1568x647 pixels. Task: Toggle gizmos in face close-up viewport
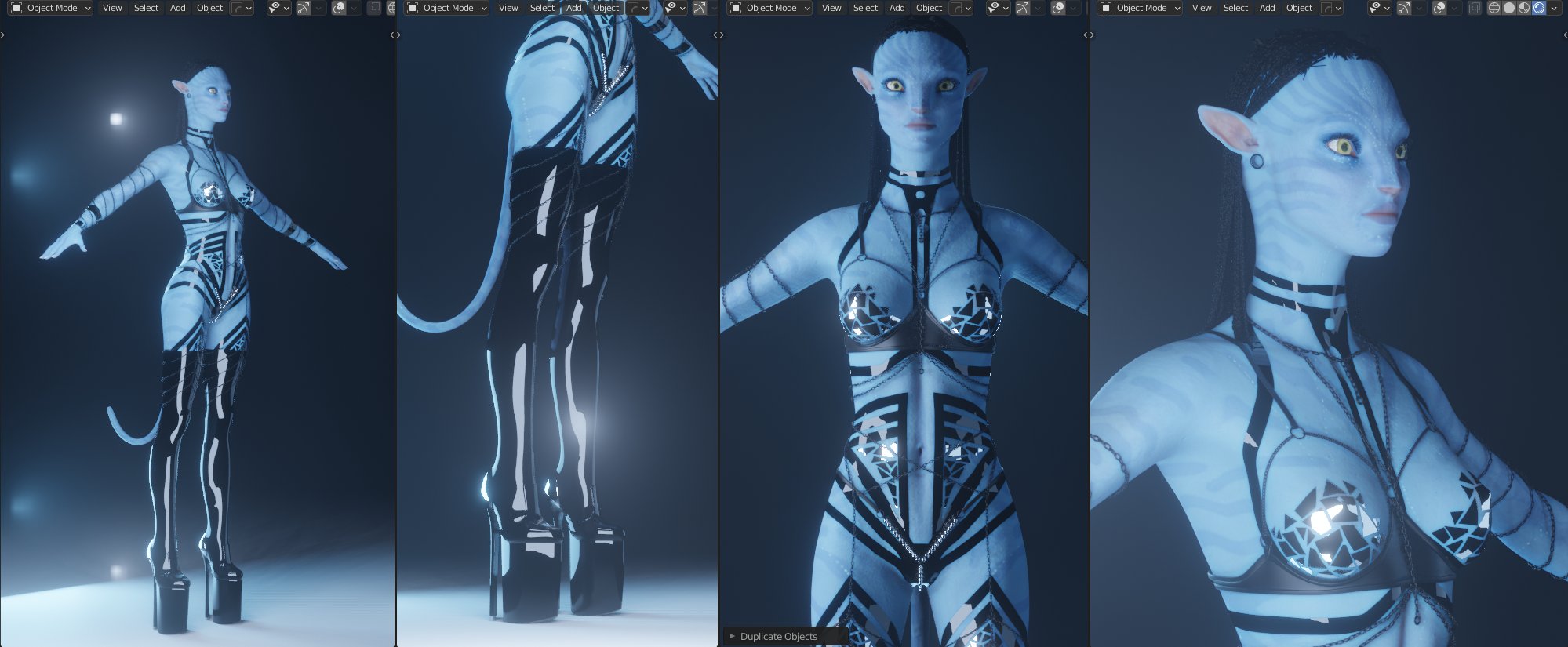click(1404, 8)
